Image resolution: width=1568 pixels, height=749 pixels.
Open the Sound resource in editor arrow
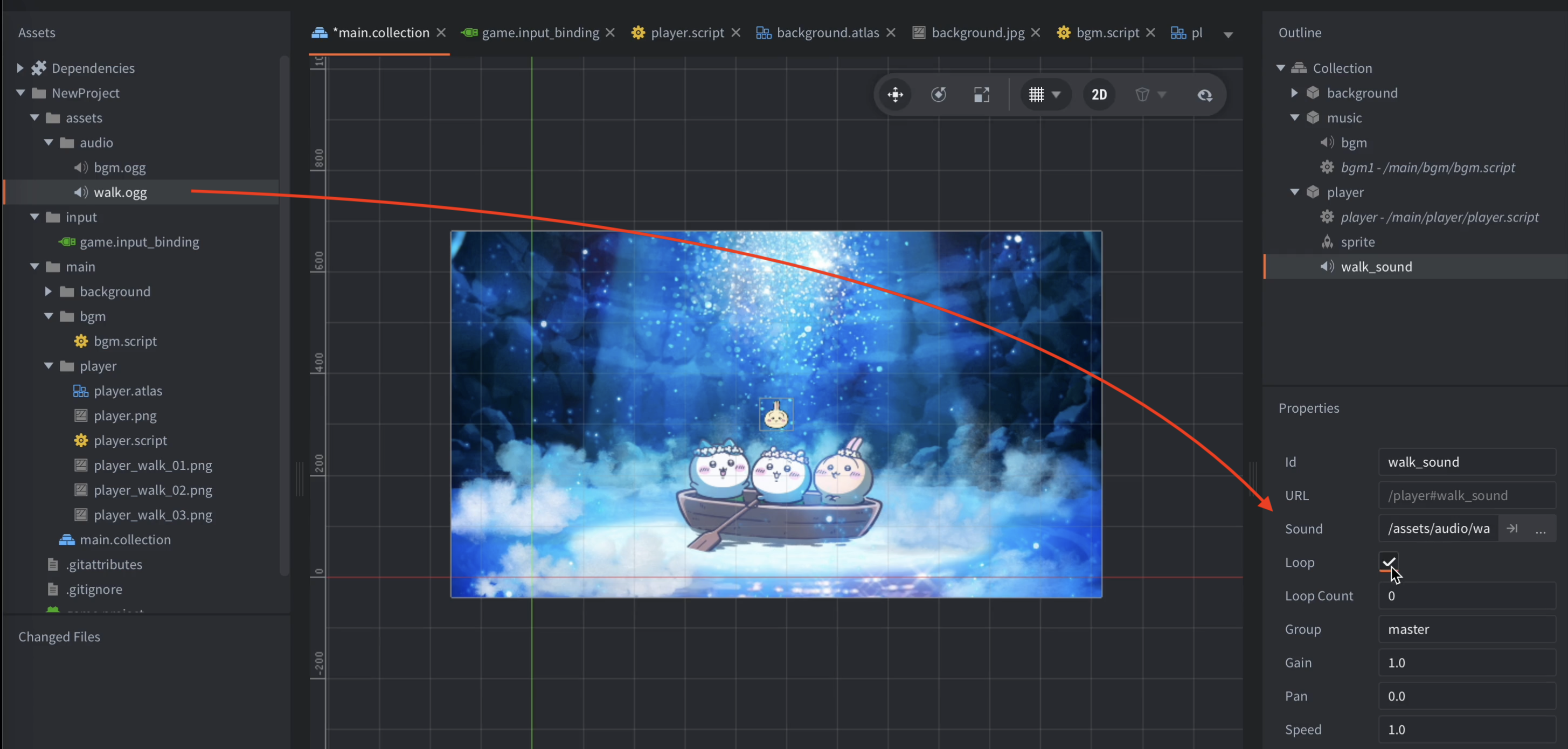pos(1512,529)
